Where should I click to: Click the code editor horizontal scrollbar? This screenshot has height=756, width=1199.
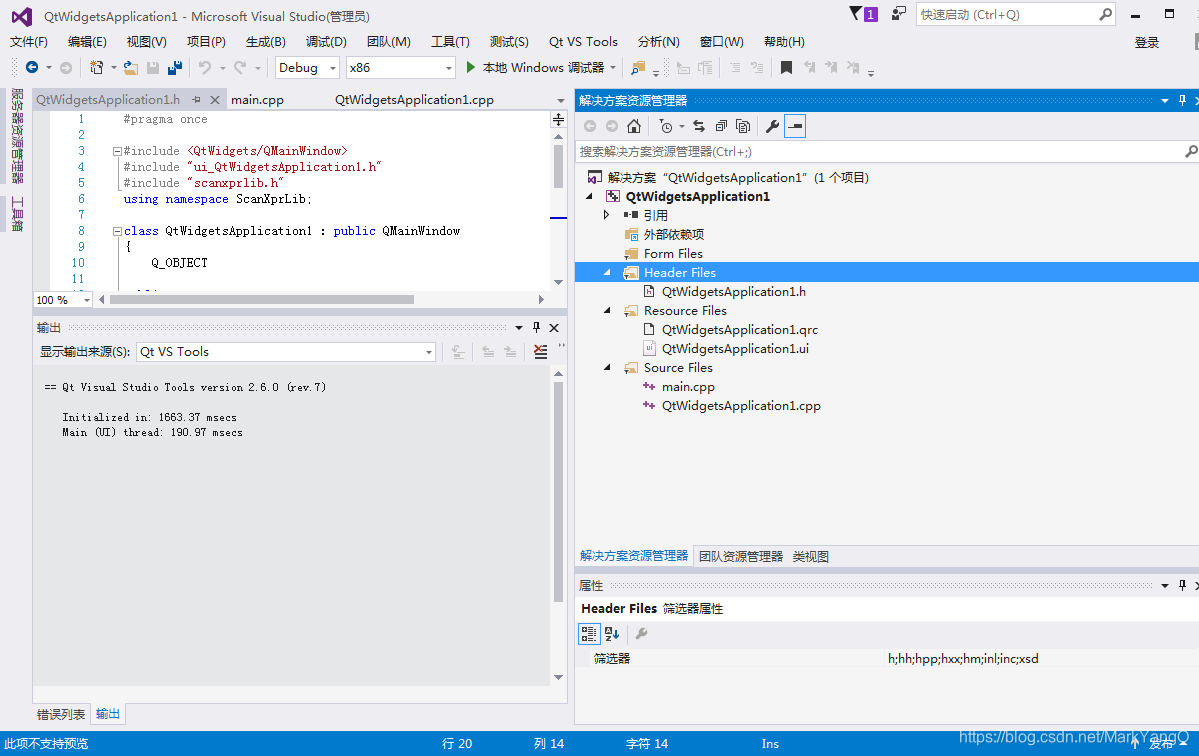click(262, 300)
